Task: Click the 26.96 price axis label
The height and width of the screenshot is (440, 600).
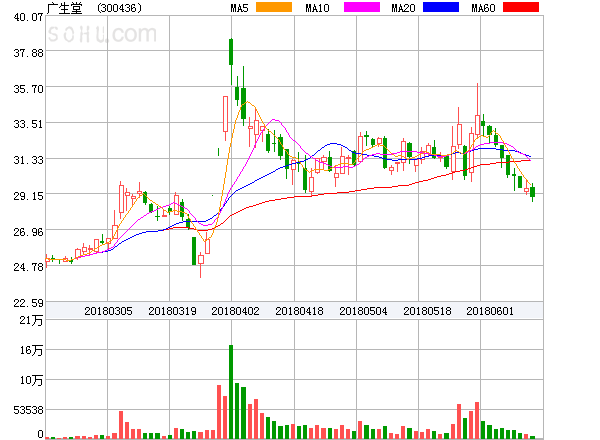Action: point(28,232)
